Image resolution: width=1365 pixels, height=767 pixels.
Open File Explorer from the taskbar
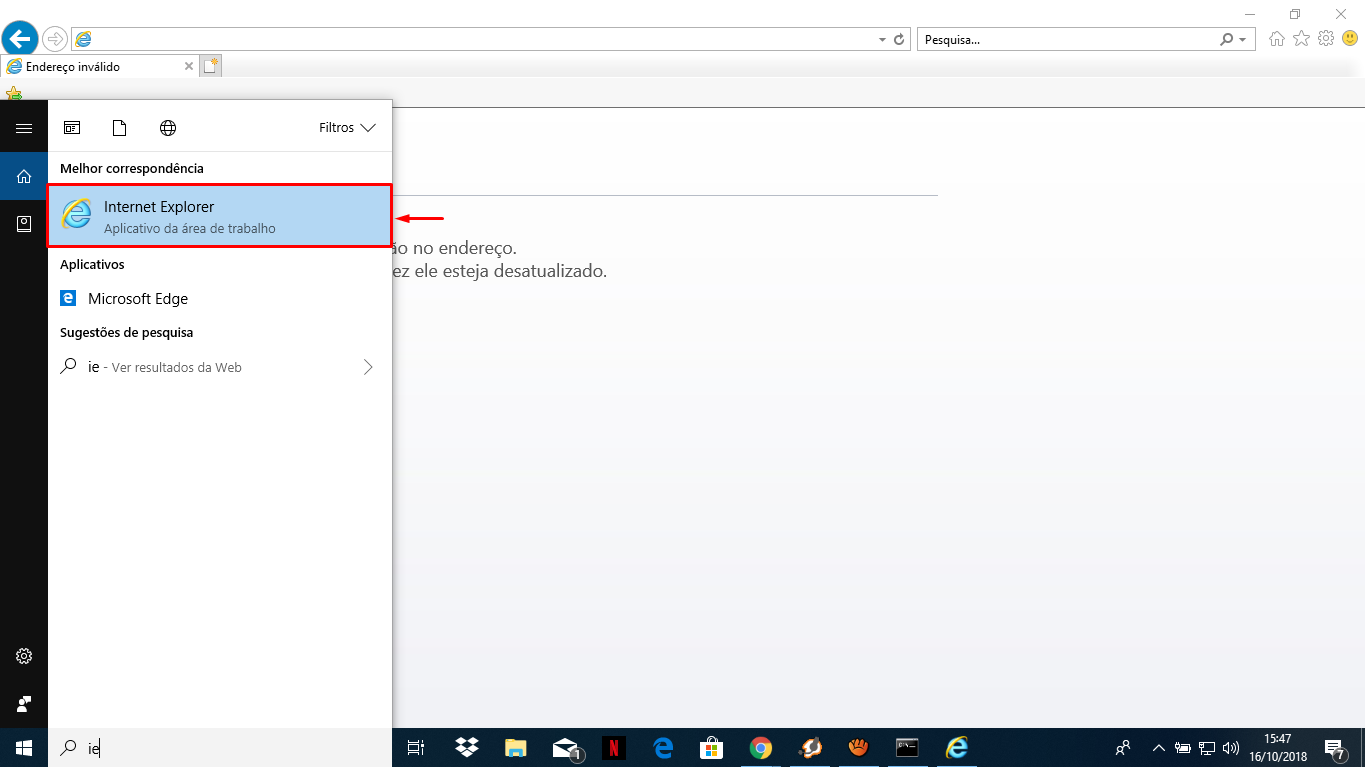tap(516, 747)
